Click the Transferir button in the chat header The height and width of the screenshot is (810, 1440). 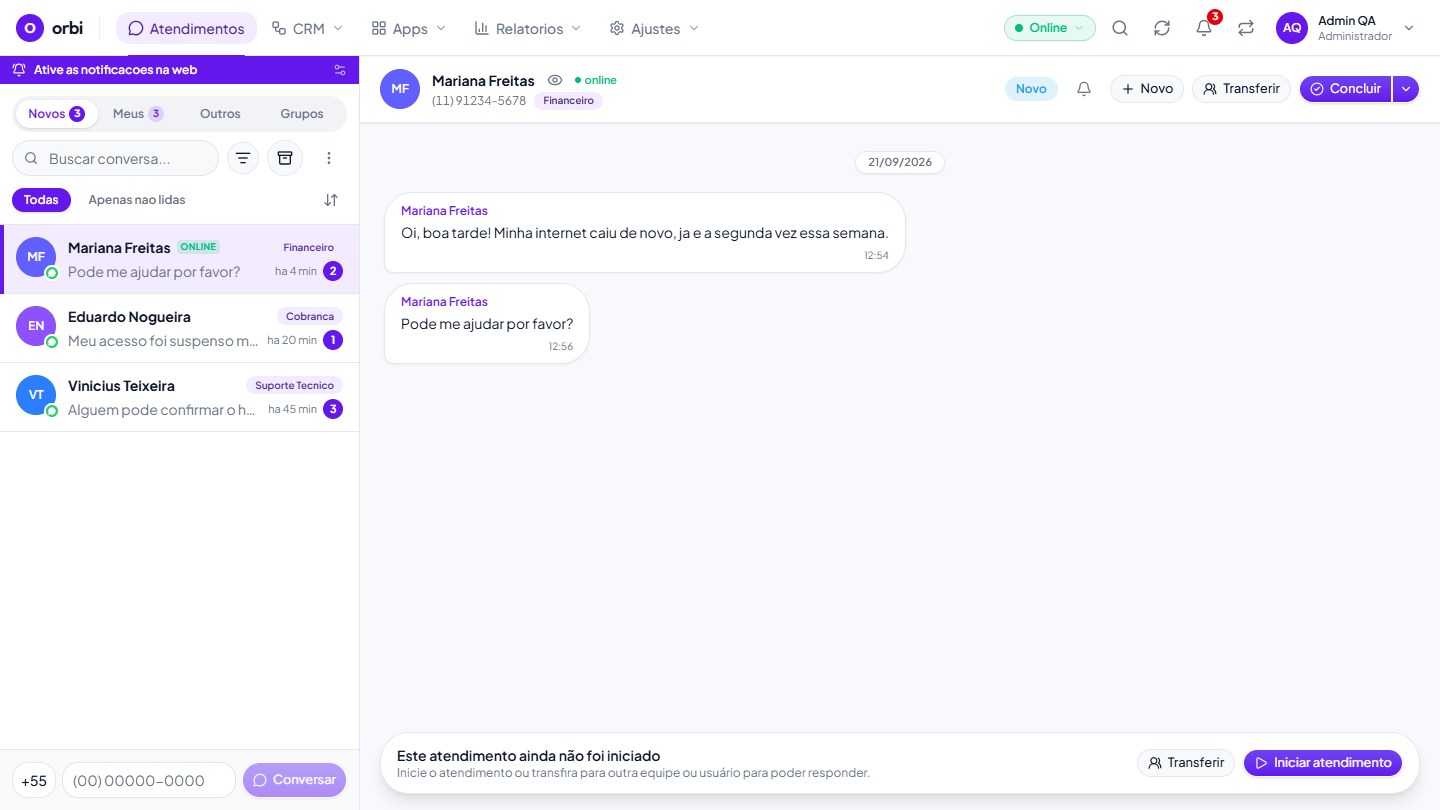[x=1242, y=89]
